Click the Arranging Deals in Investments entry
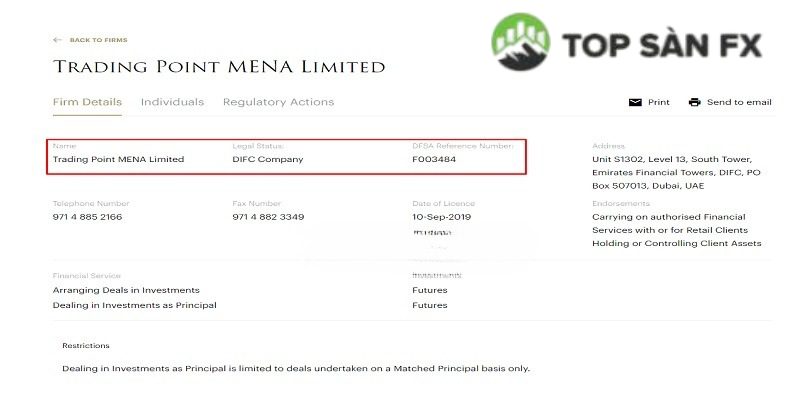Image resolution: width=800 pixels, height=400 pixels. pyautogui.click(x=126, y=290)
